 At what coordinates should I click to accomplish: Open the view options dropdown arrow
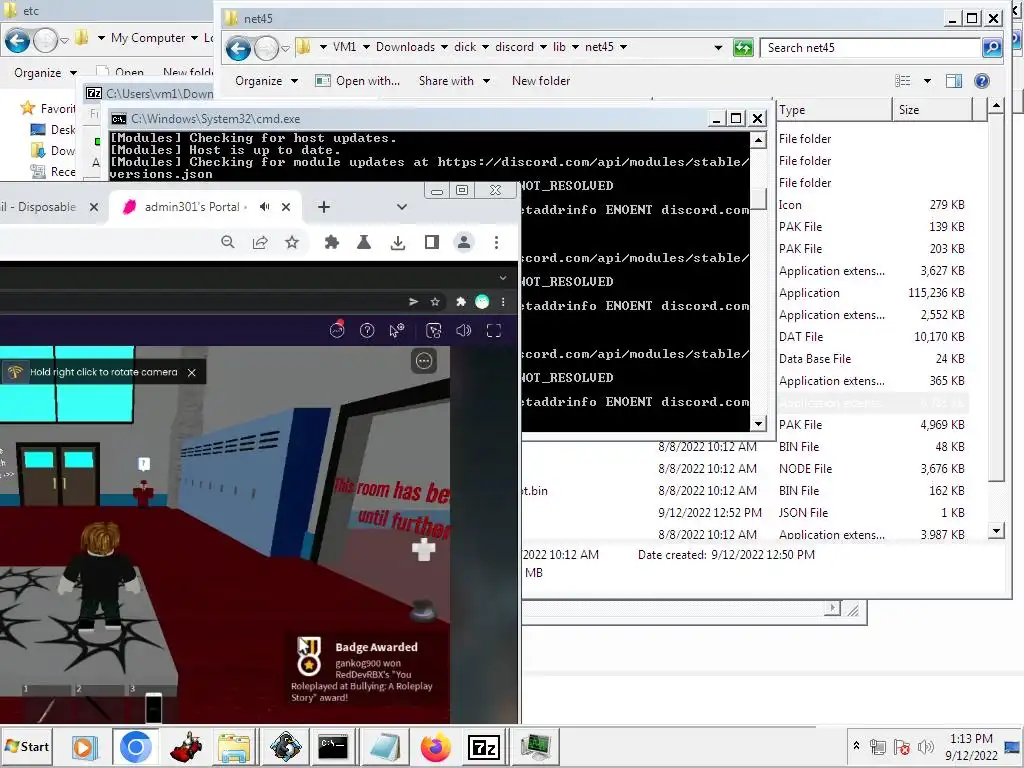[927, 81]
